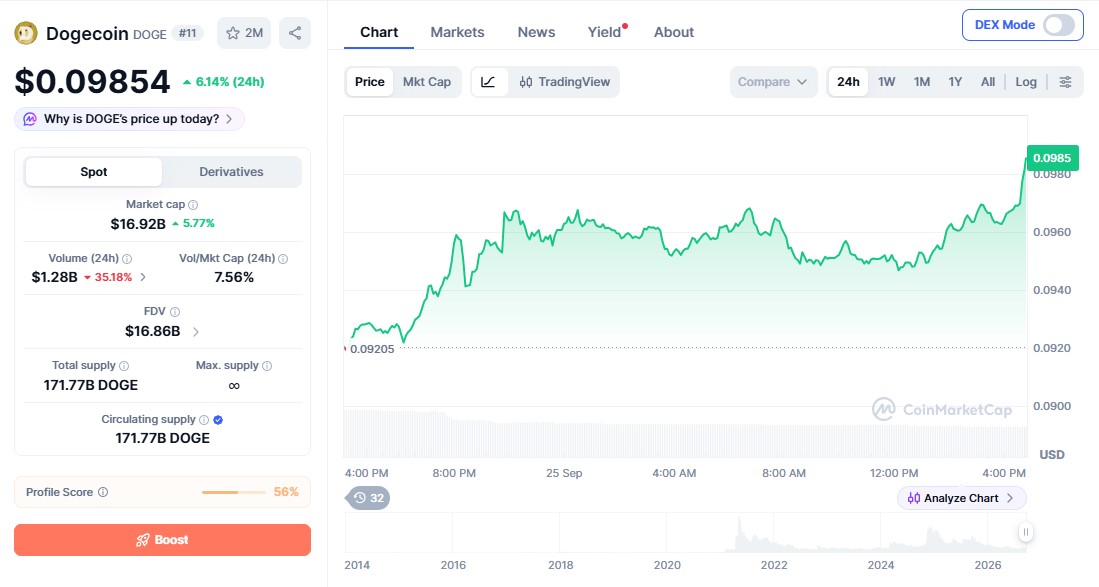
Task: Open chevron on DOGE price question
Action: (x=229, y=119)
